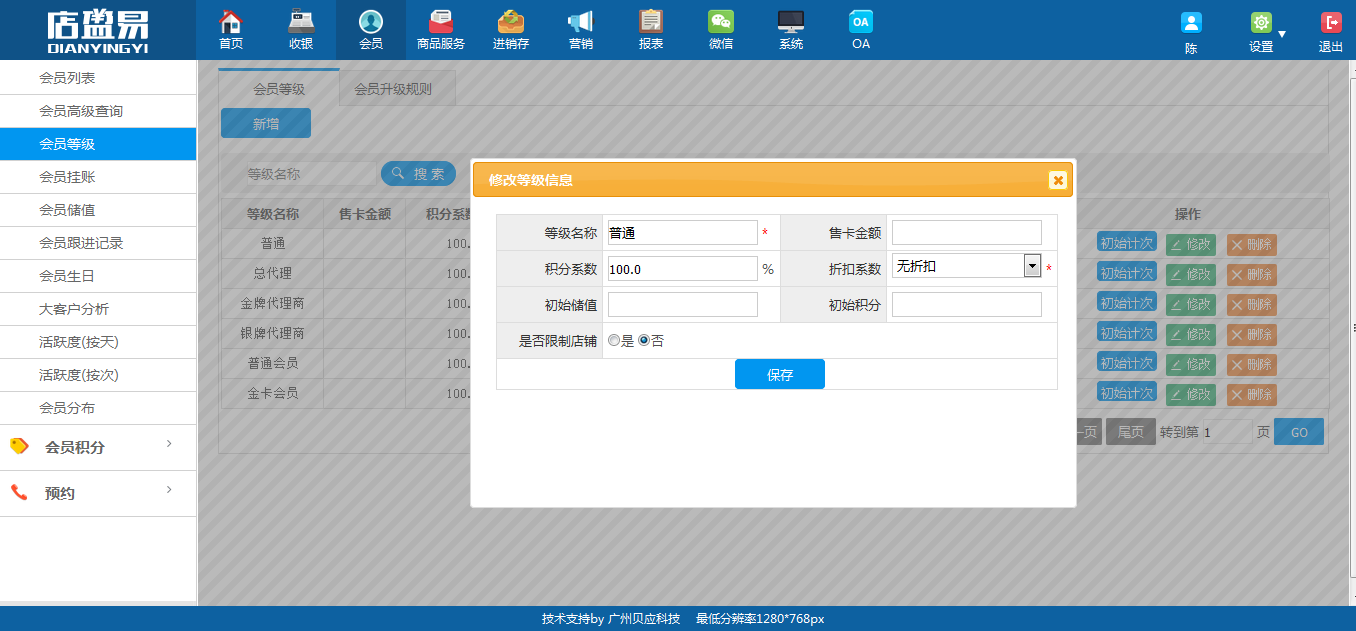Click the 保存 save button

[780, 374]
